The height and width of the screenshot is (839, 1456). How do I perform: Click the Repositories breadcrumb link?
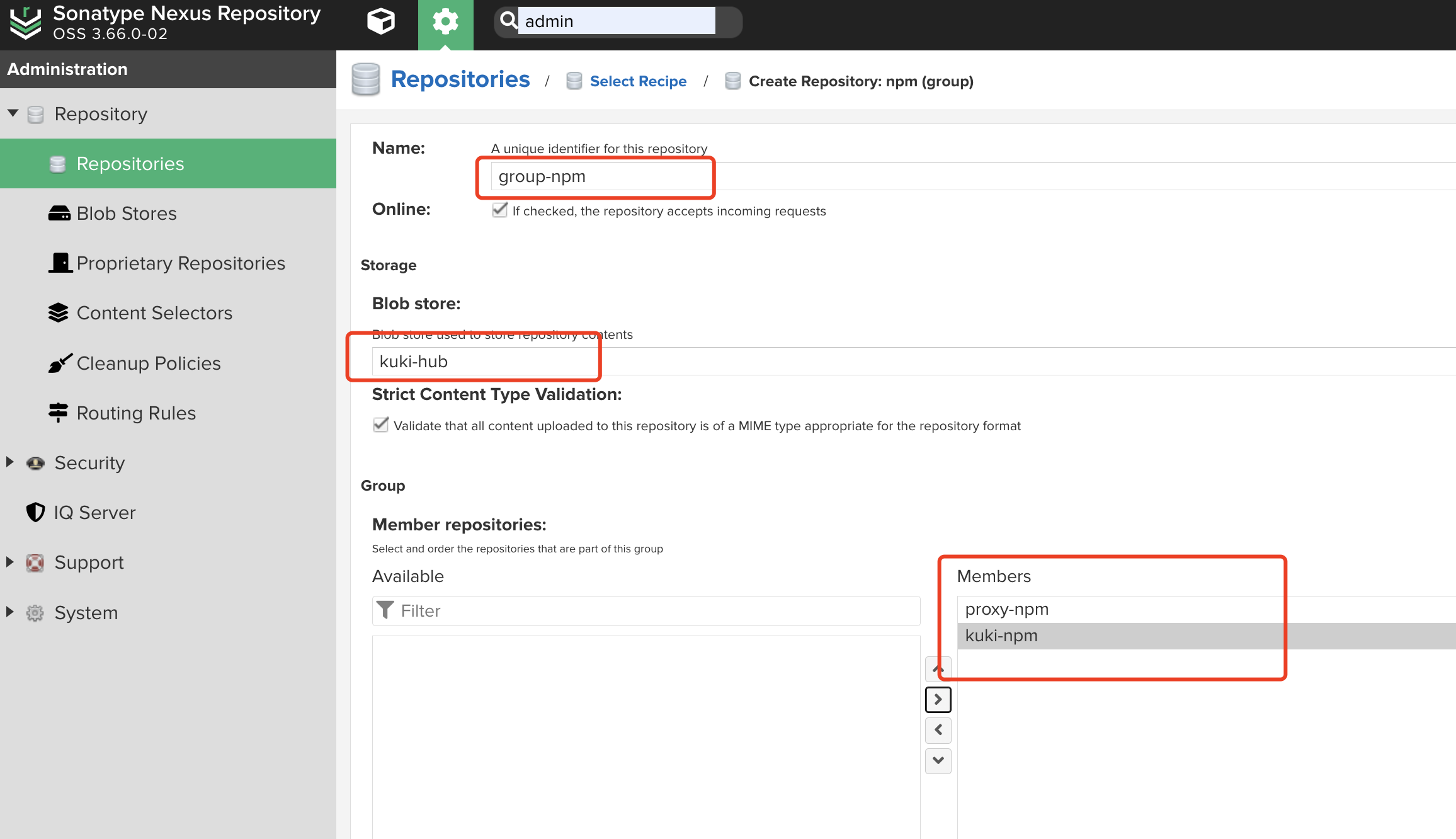click(460, 79)
